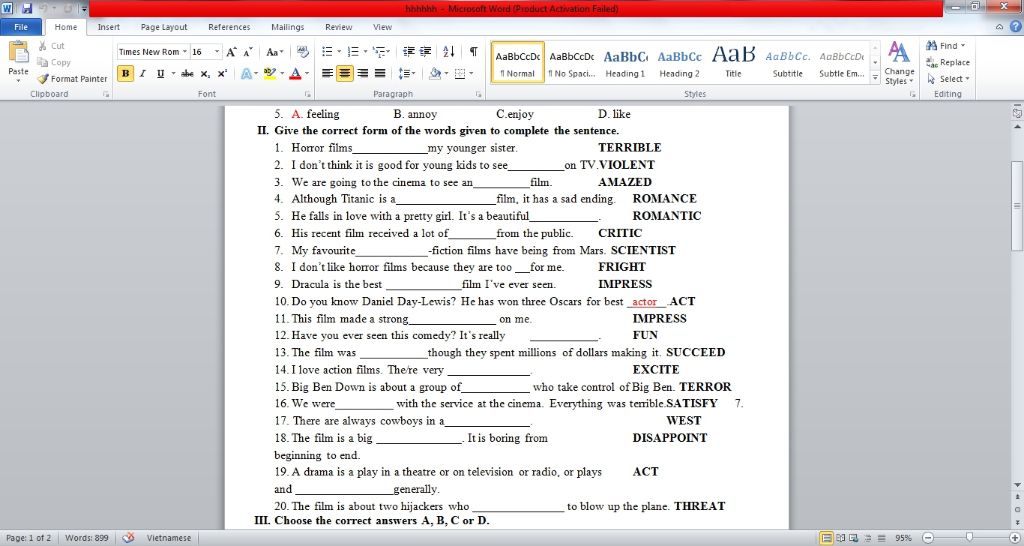Apply the text highlight color

click(x=269, y=74)
